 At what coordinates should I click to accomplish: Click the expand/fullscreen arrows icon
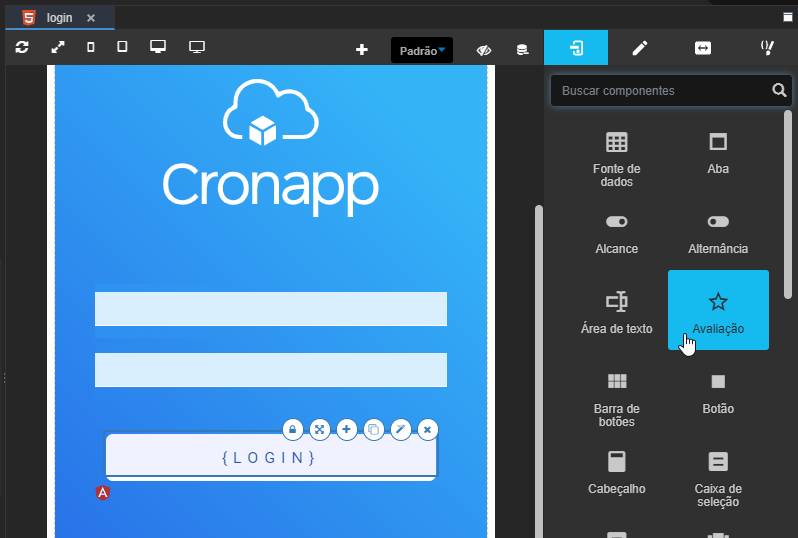(58, 47)
